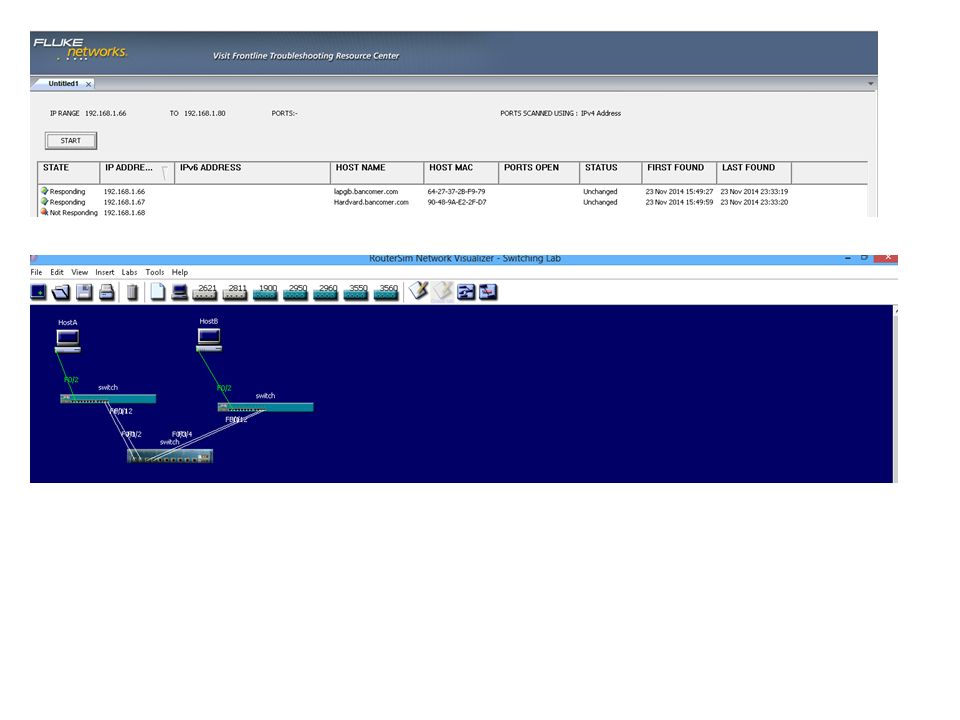Insert a 2811 router device

[234, 292]
